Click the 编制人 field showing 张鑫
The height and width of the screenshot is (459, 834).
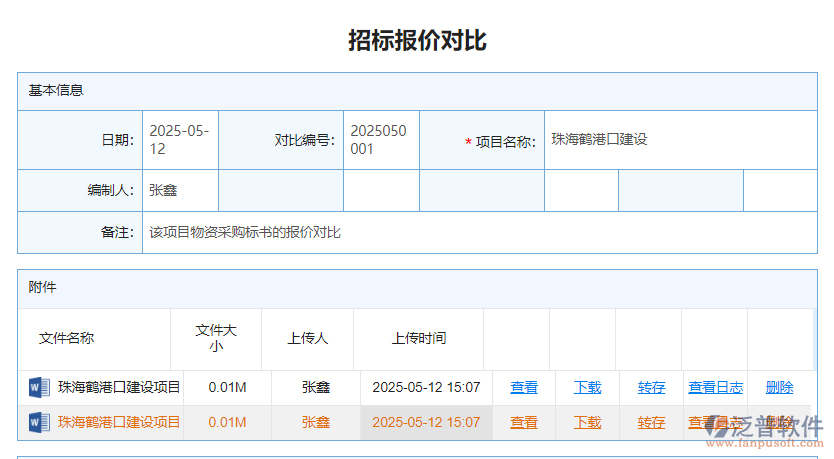coord(180,190)
